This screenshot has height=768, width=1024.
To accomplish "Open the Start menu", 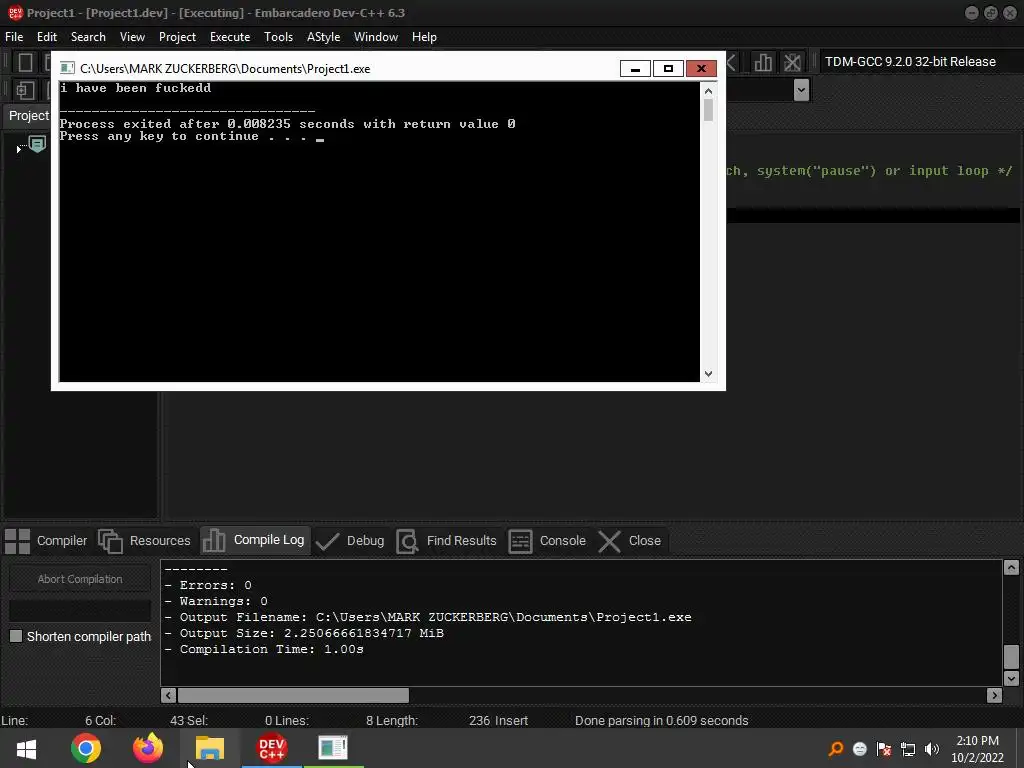I will pos(26,748).
